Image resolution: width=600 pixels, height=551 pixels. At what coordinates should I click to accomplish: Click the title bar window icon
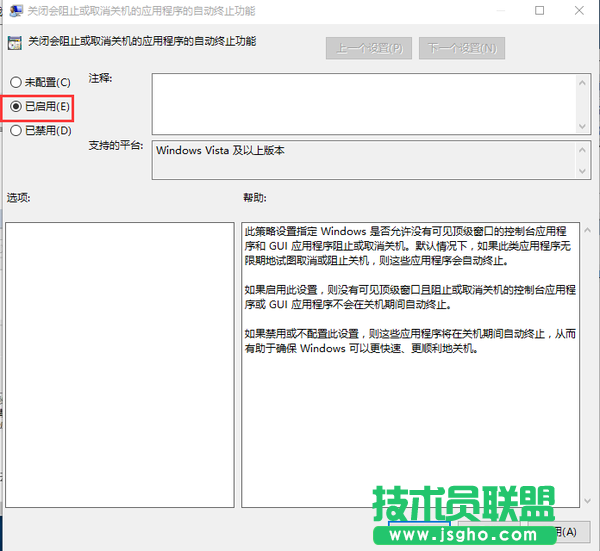pyautogui.click(x=16, y=10)
